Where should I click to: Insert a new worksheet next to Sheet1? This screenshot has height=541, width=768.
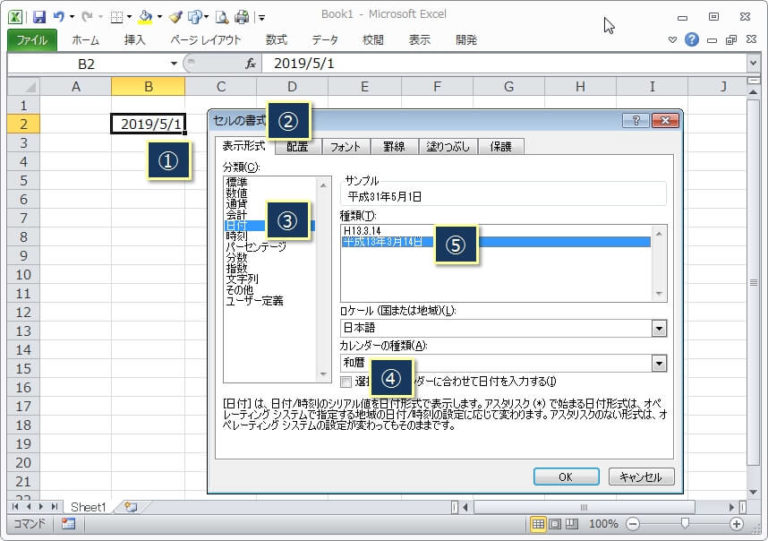[x=131, y=507]
